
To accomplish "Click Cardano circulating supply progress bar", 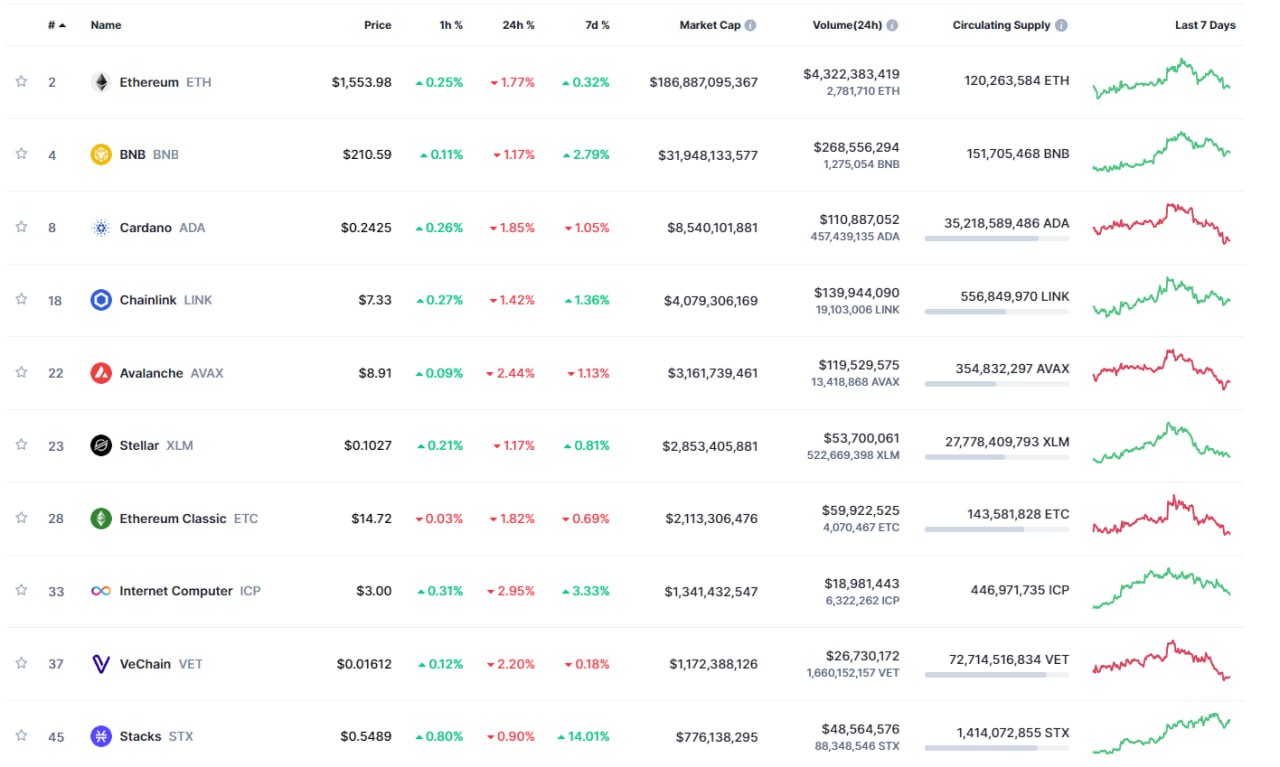I will (996, 239).
